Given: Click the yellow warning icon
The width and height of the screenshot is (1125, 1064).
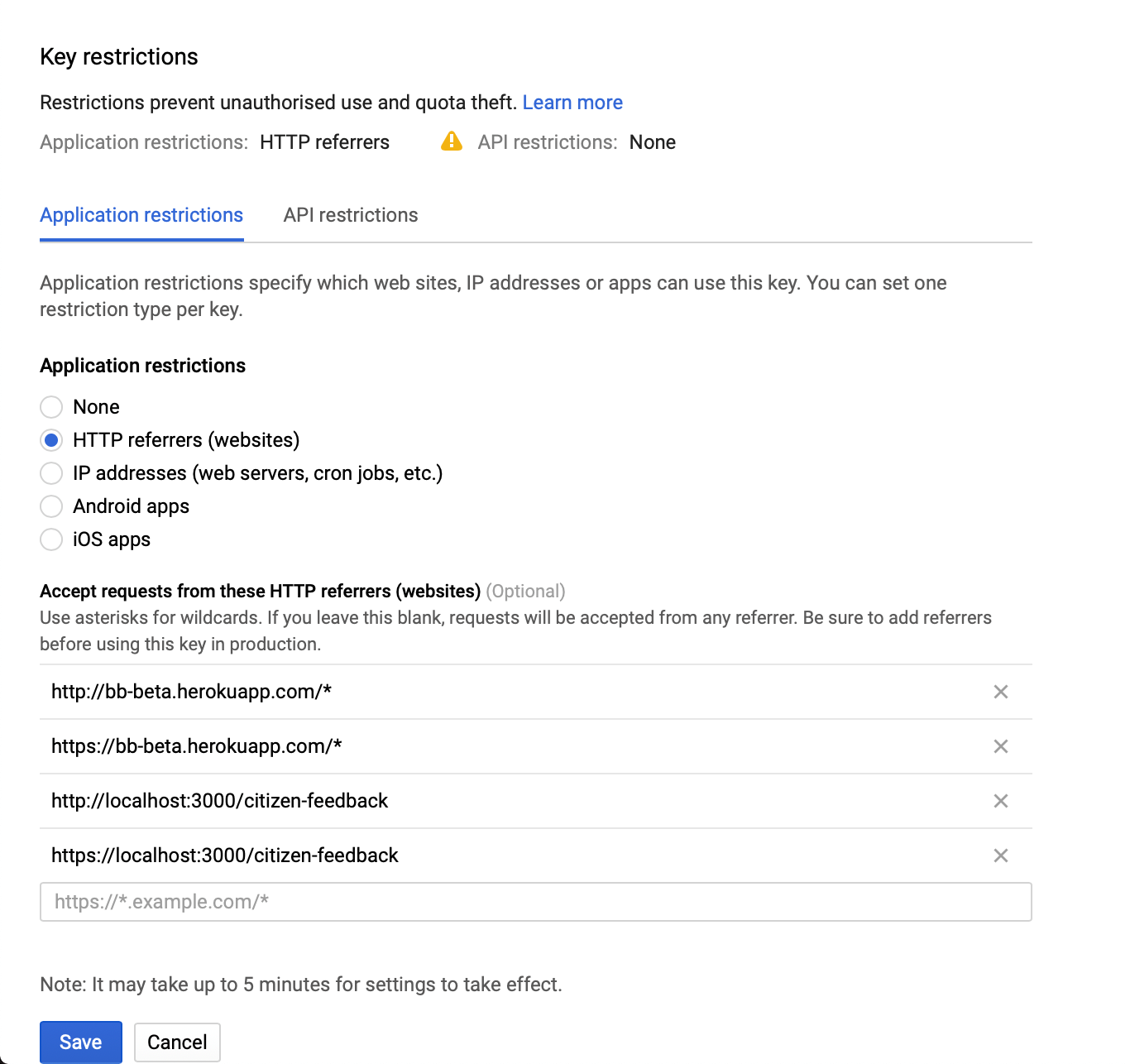Looking at the screenshot, I should click(452, 141).
